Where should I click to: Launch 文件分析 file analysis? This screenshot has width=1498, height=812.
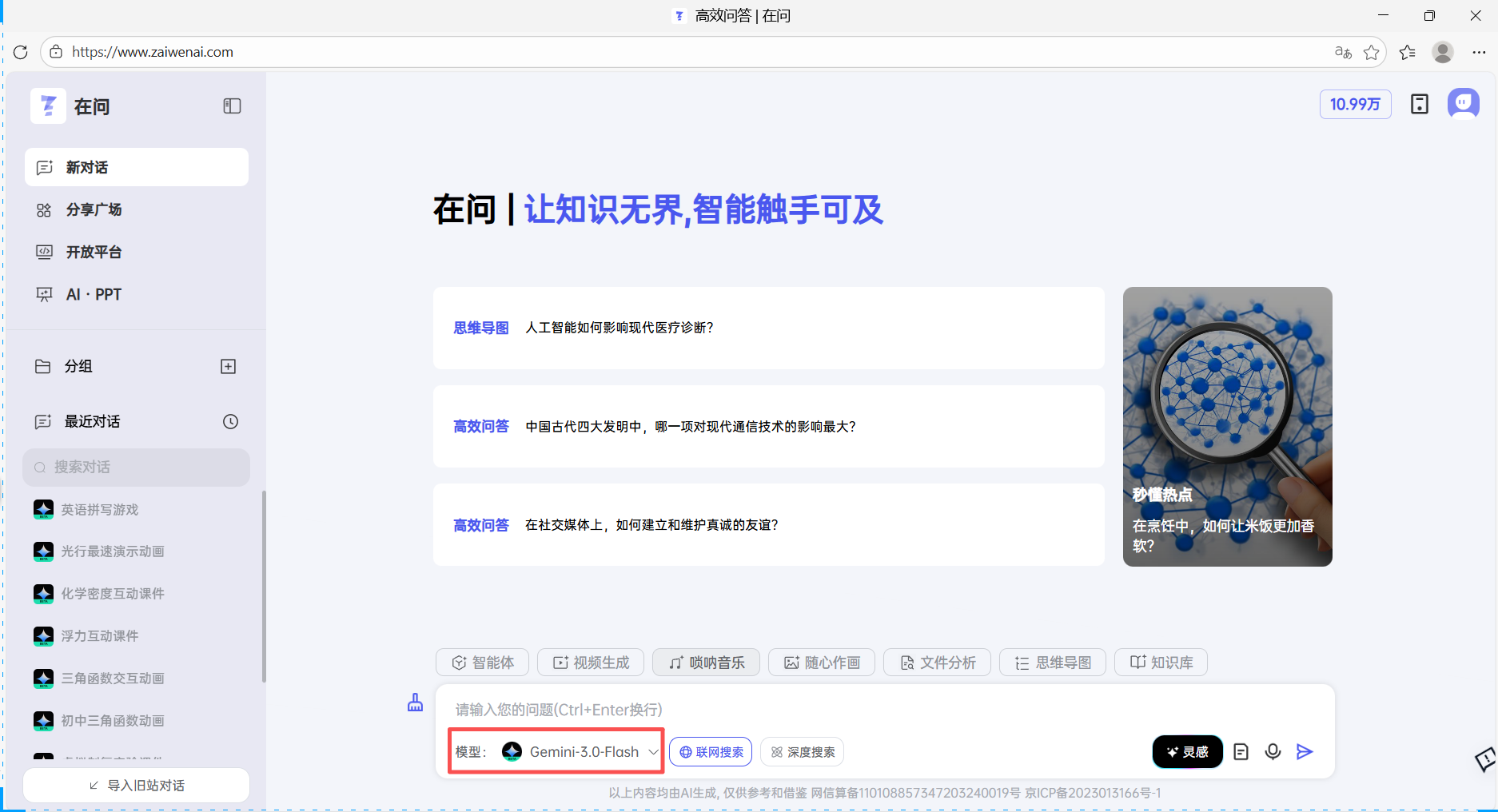pyautogui.click(x=936, y=662)
